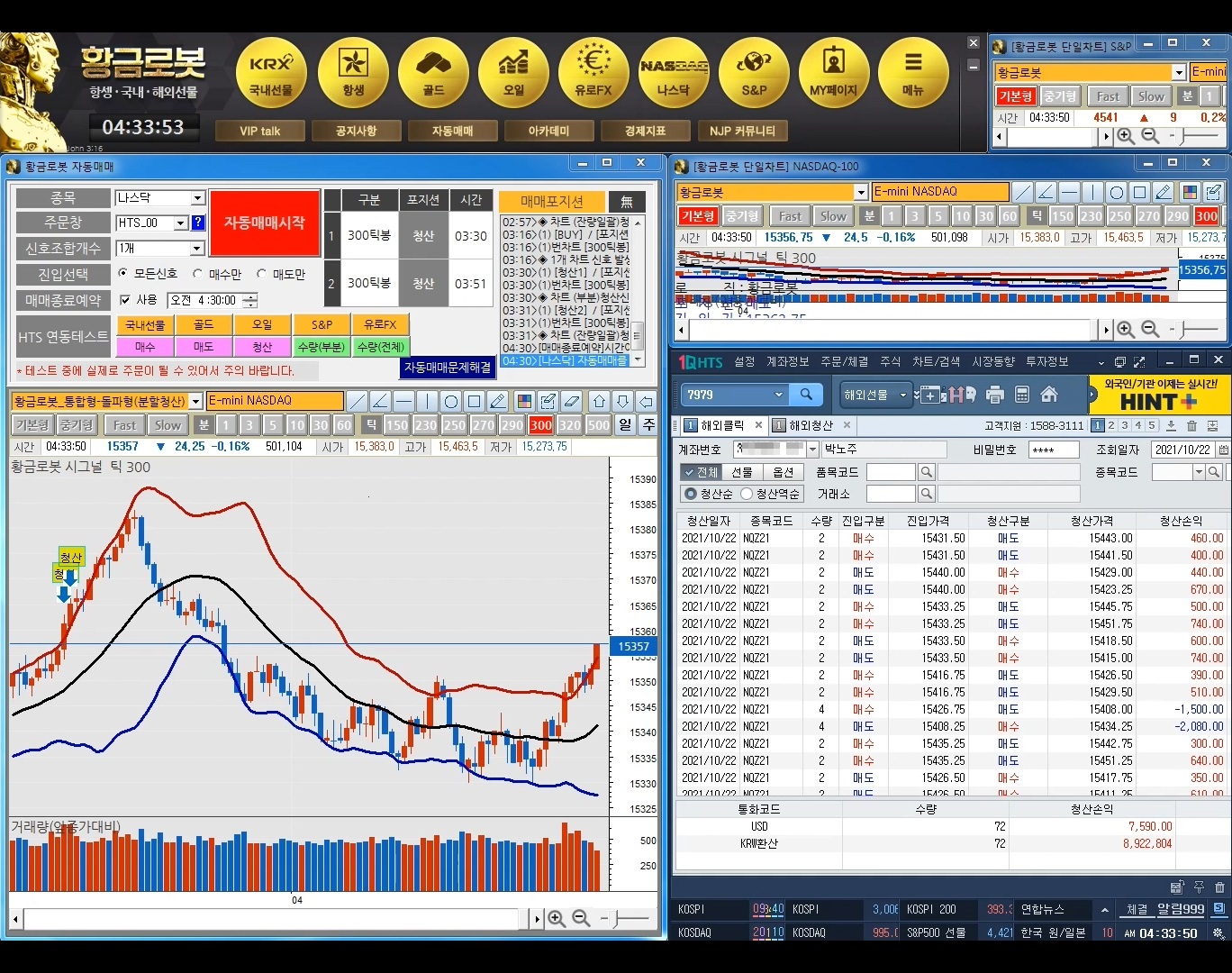Click red 자동매매시작 button
Screen dimensions: 1232x973
coord(265,223)
